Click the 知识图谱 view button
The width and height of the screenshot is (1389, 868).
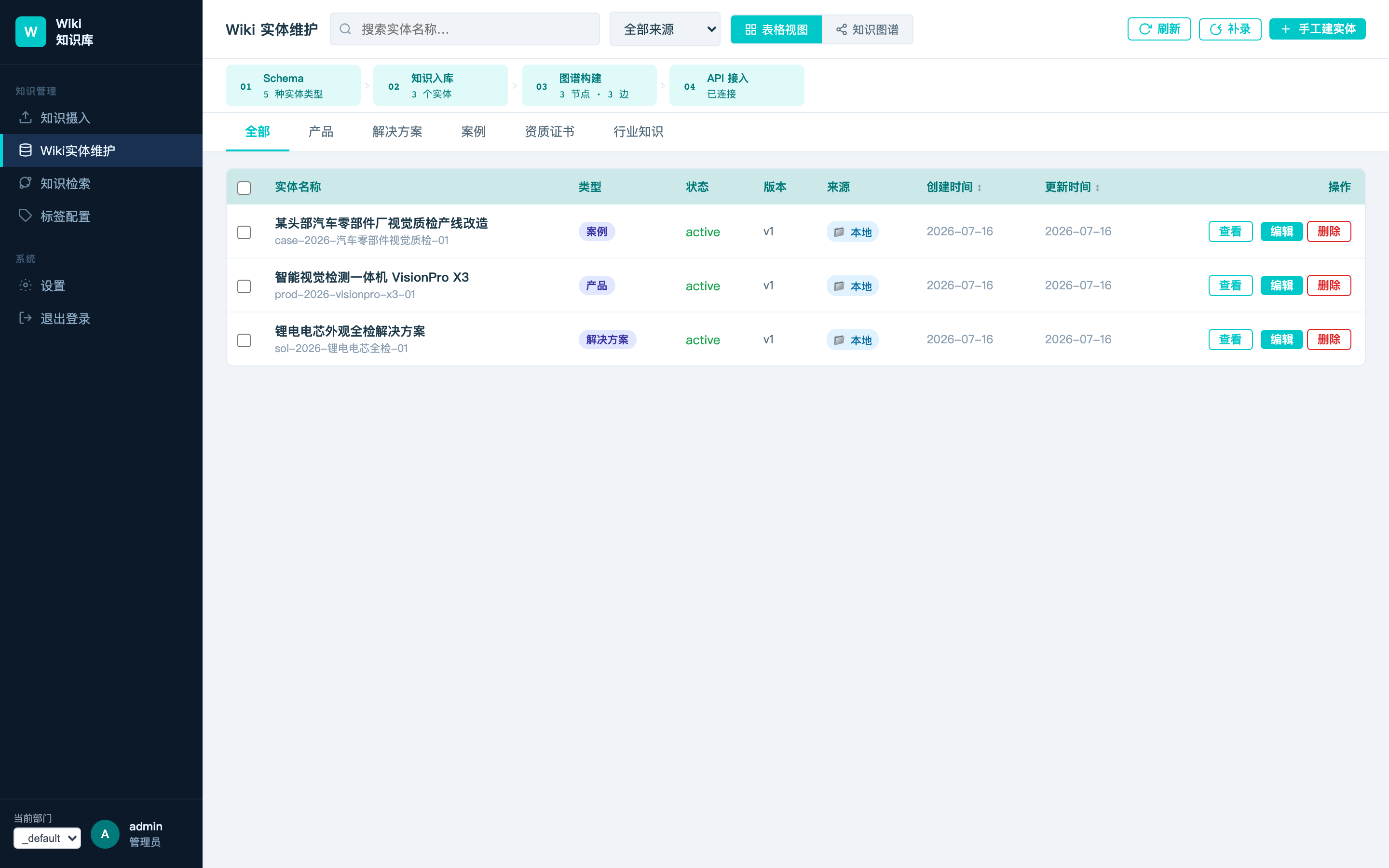point(867,29)
